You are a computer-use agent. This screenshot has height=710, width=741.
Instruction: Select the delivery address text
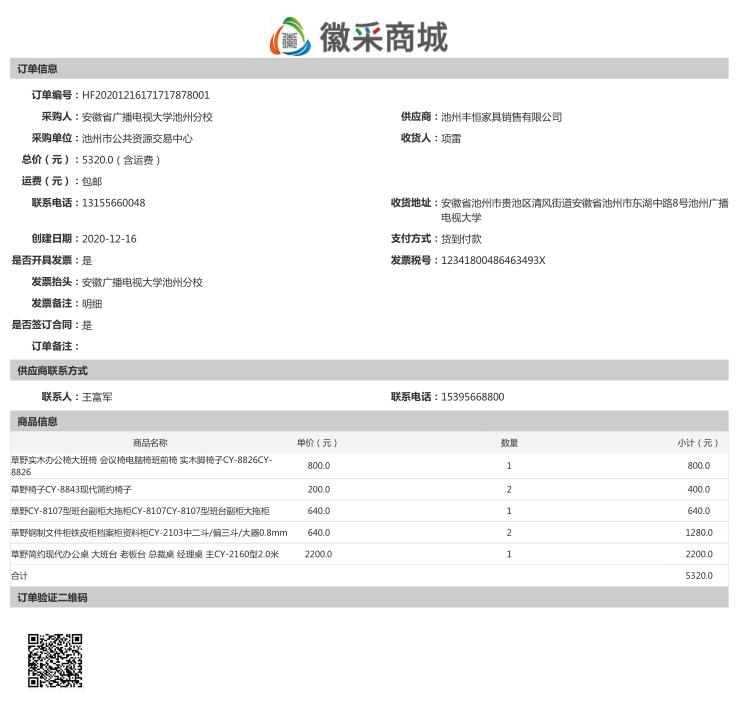pos(585,210)
